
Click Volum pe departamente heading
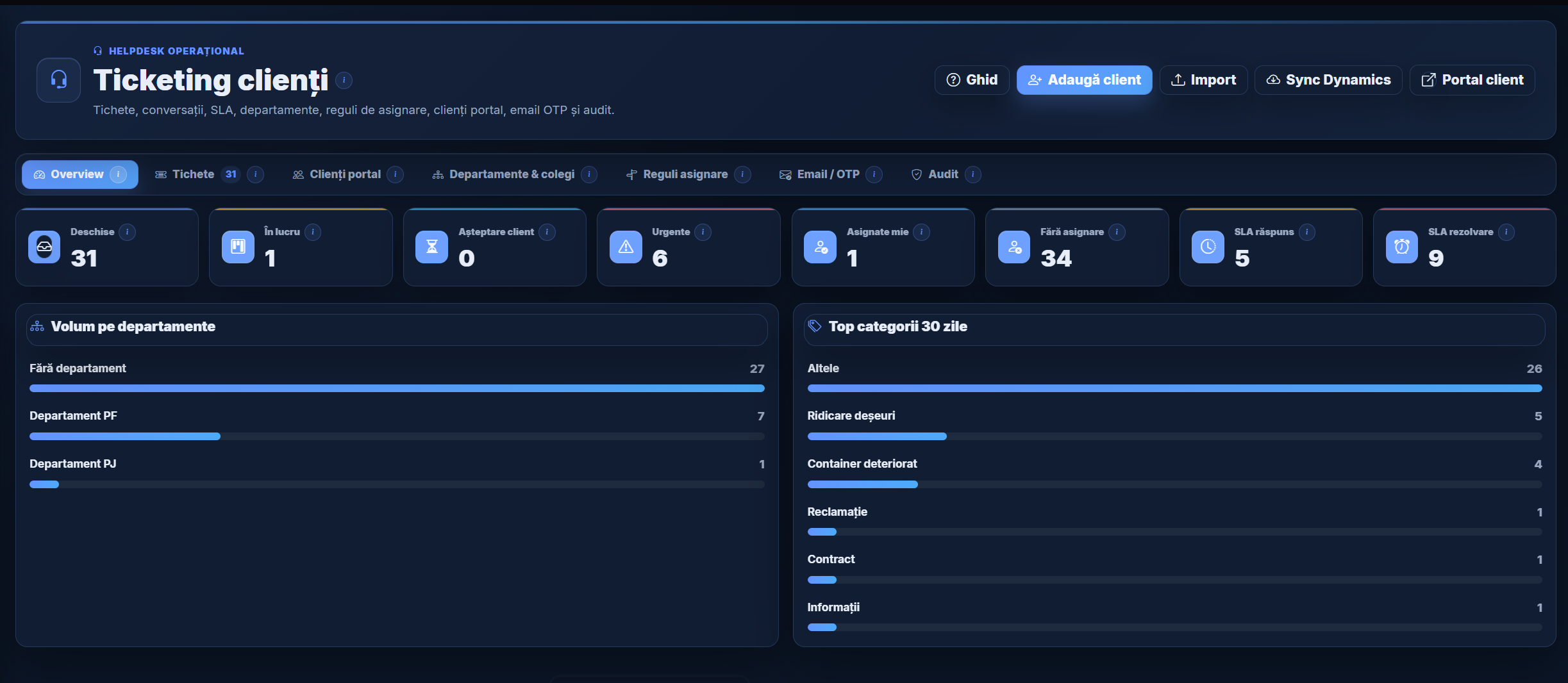coord(133,327)
